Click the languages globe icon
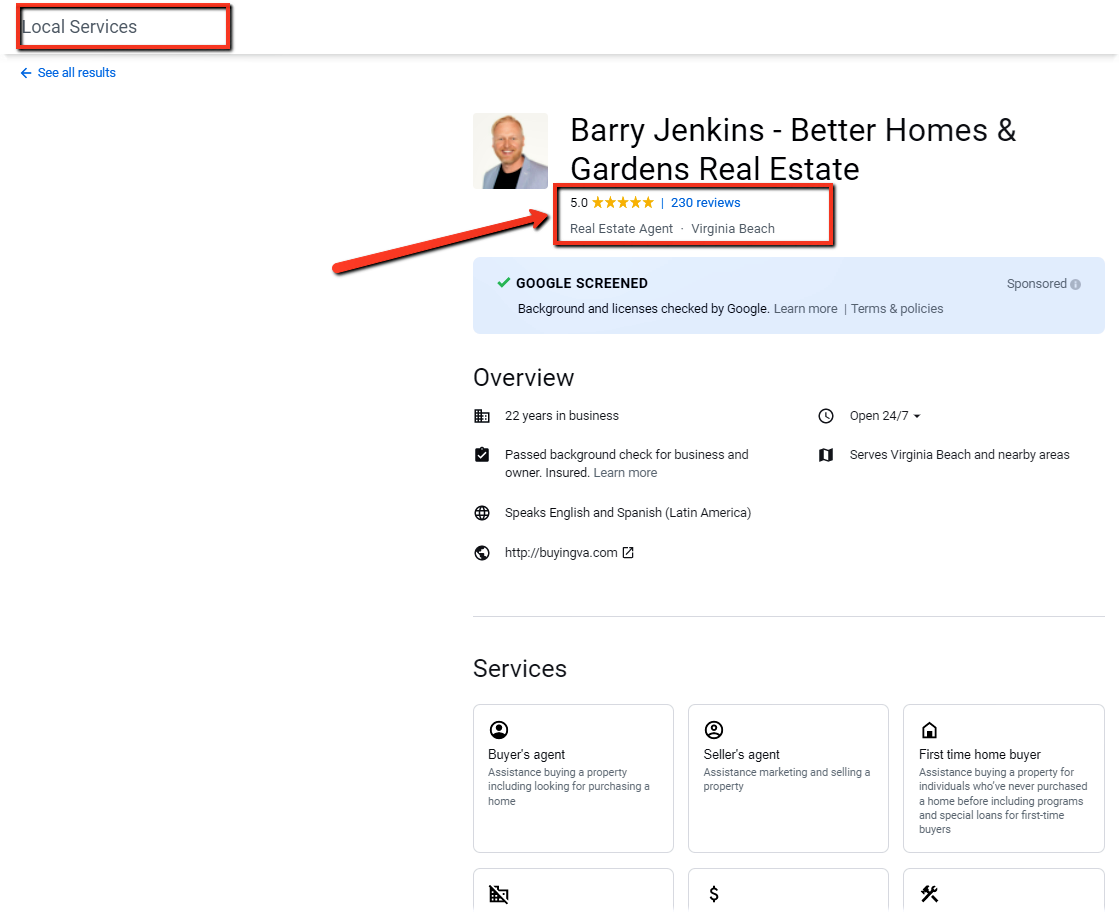This screenshot has width=1119, height=912. pos(482,513)
